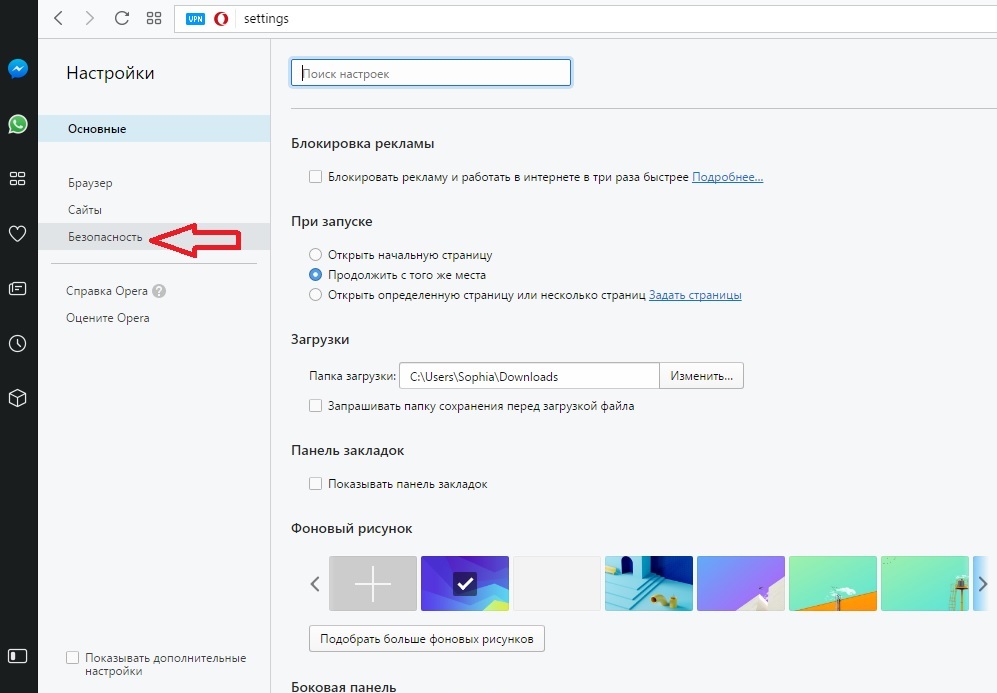Open Оцените Opera link
This screenshot has width=997, height=693.
(x=107, y=318)
